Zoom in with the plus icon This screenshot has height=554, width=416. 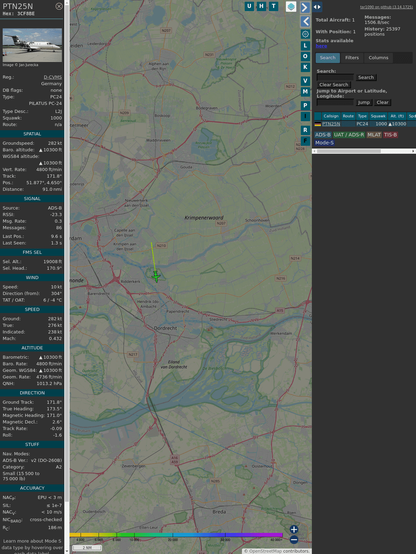pos(294,529)
